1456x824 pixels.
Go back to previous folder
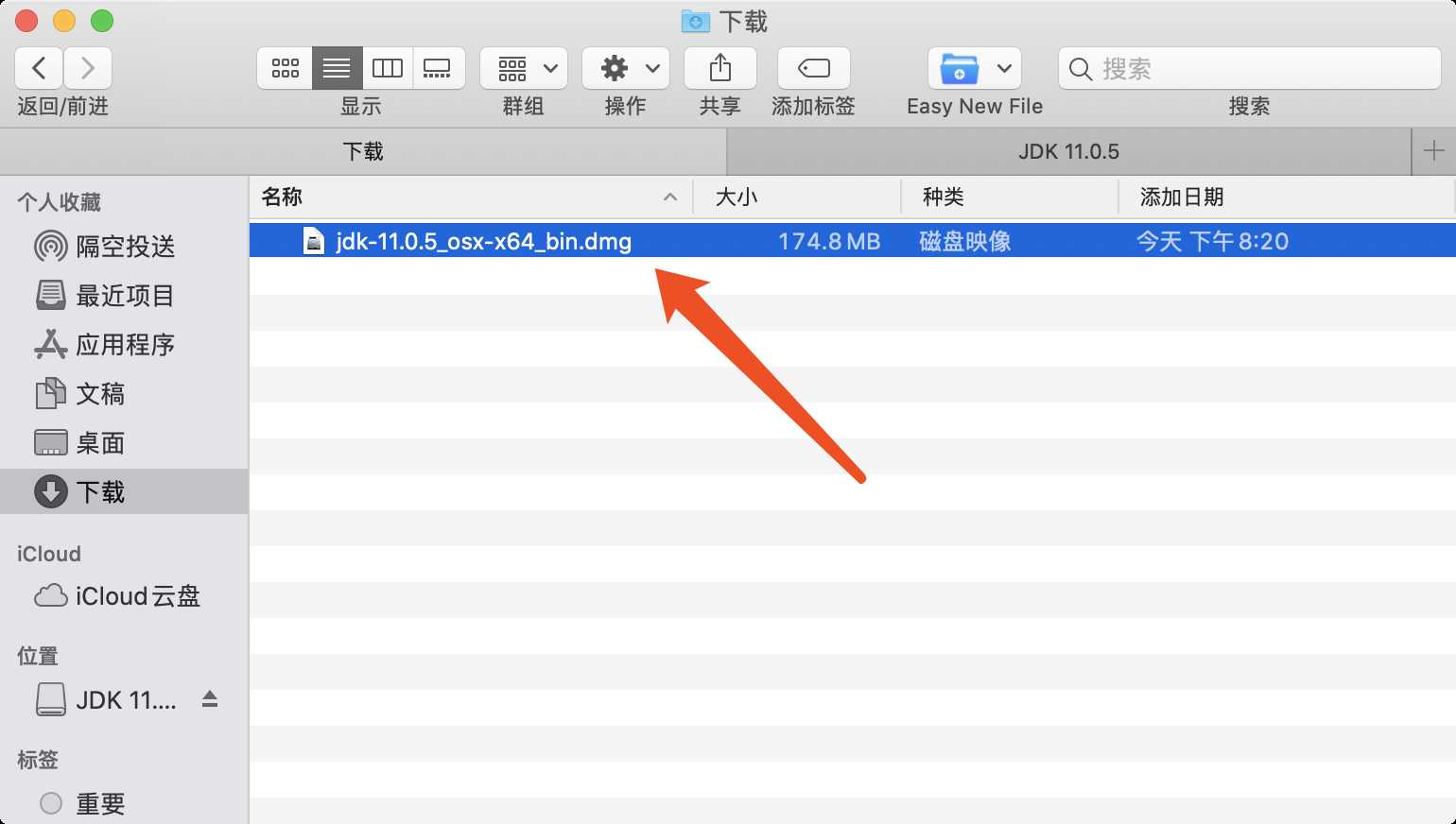39,68
